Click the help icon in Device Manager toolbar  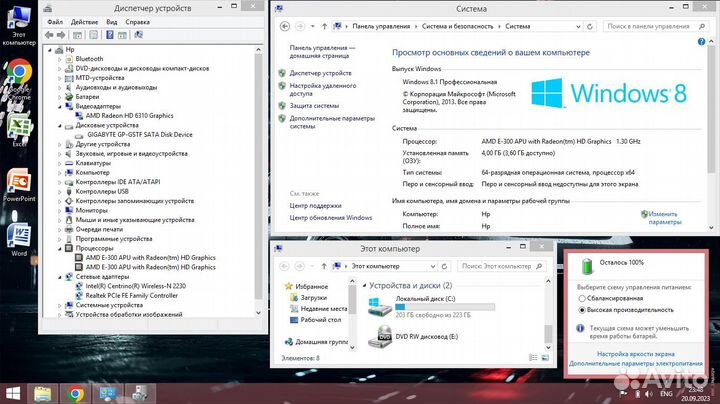point(110,35)
